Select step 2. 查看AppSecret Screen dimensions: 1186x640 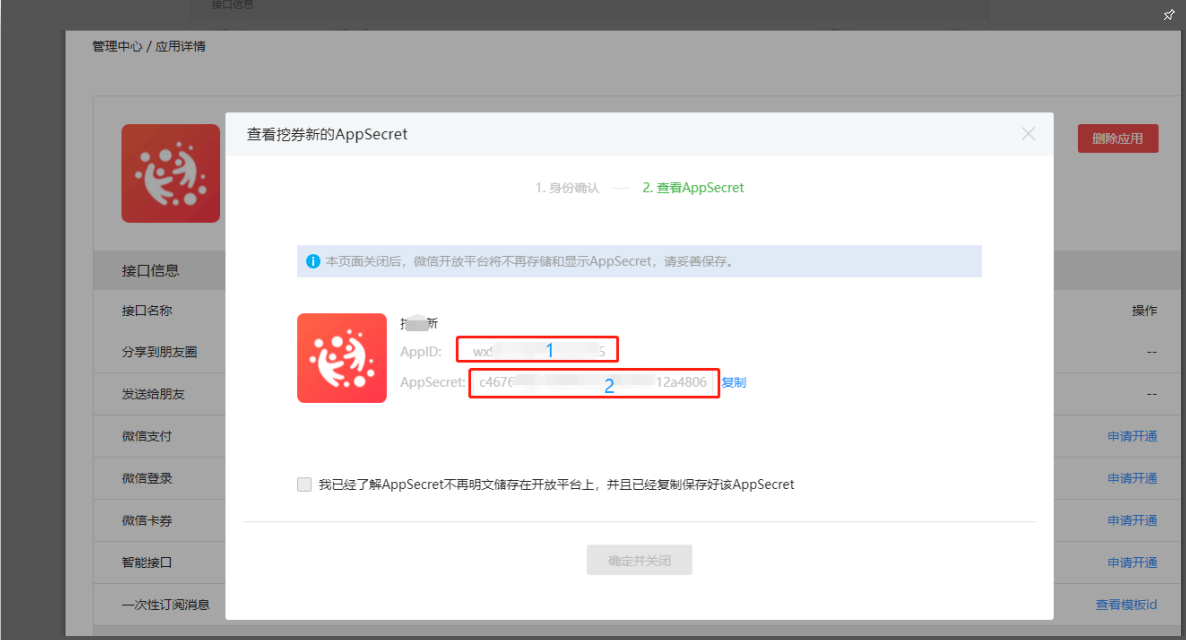pyautogui.click(x=693, y=188)
